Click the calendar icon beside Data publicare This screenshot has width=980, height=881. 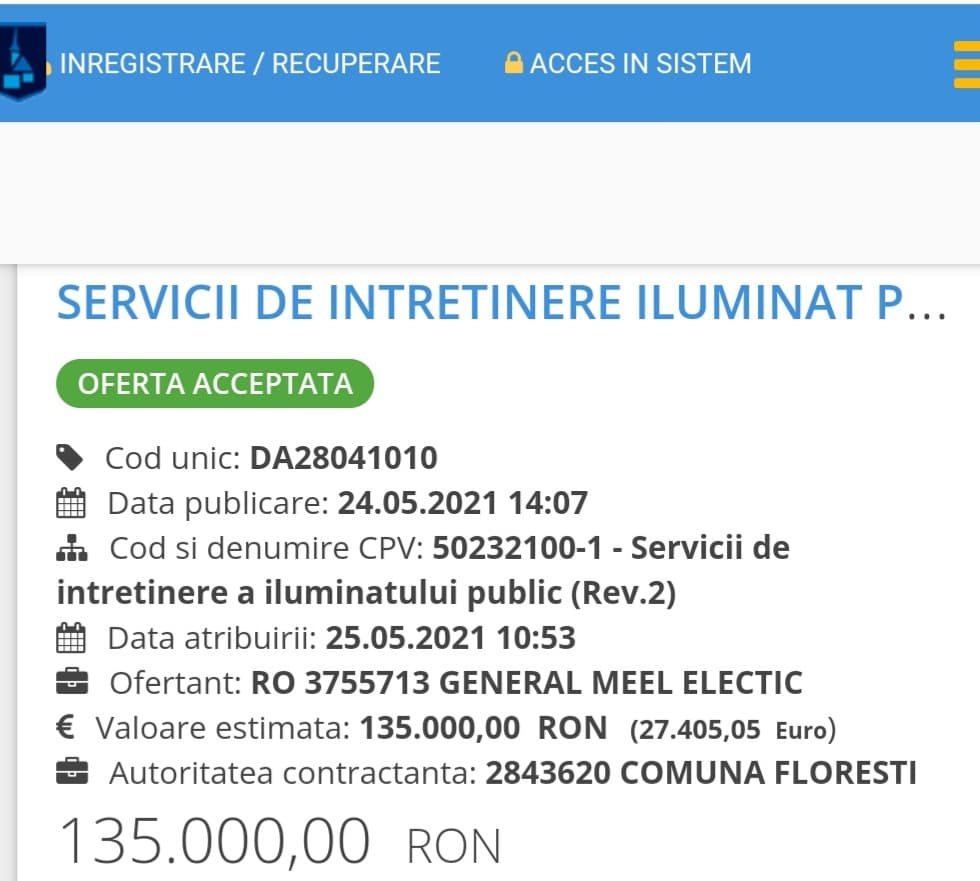click(x=71, y=503)
